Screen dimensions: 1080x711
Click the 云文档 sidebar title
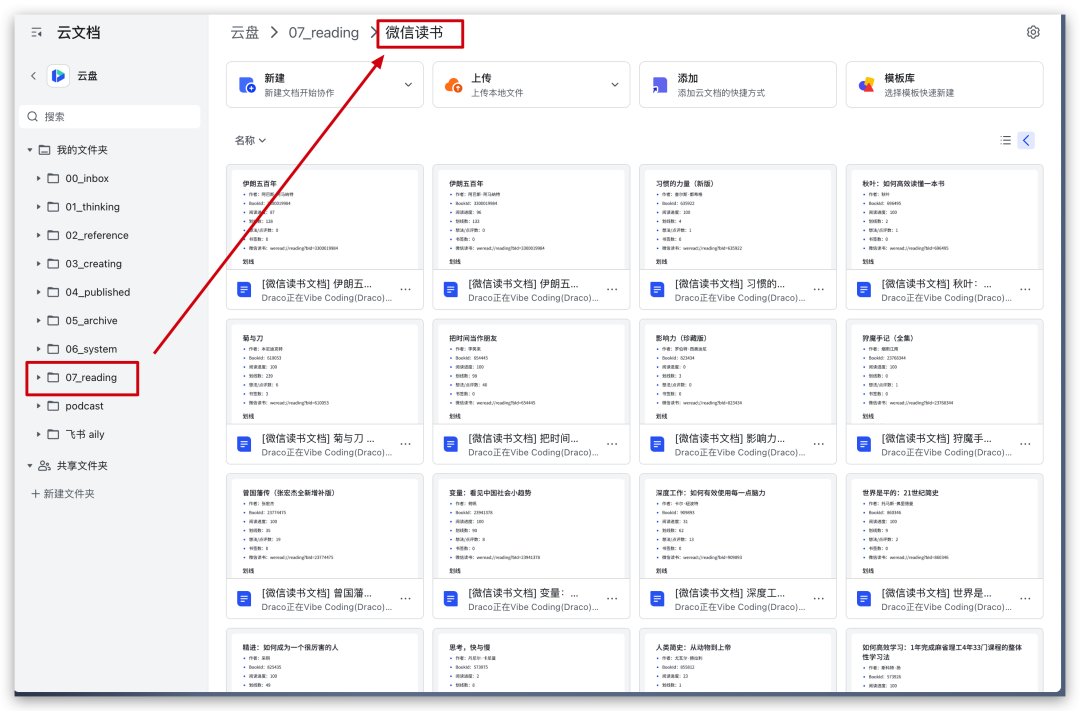tap(79, 32)
